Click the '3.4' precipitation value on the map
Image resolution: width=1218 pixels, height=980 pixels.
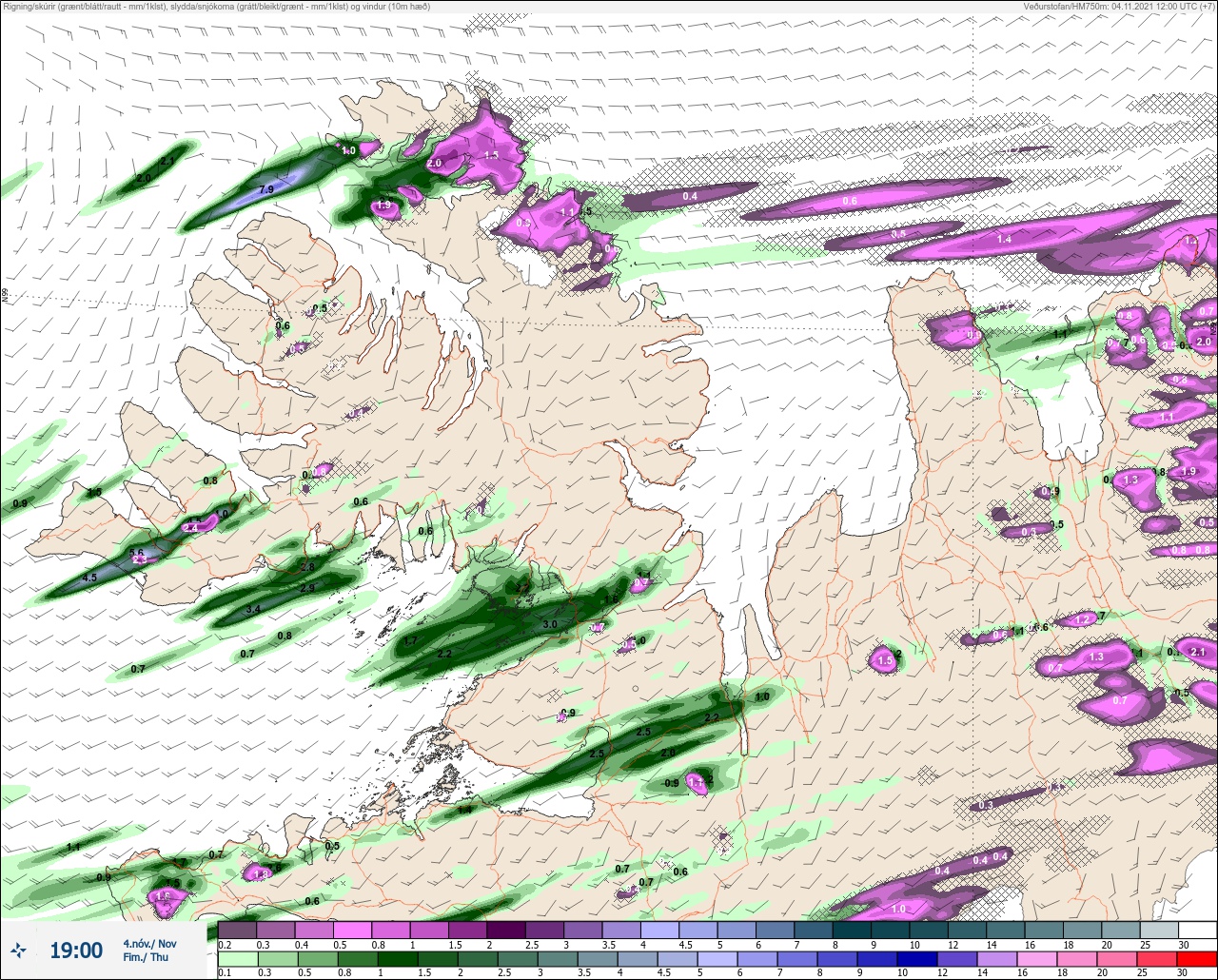pyautogui.click(x=253, y=609)
